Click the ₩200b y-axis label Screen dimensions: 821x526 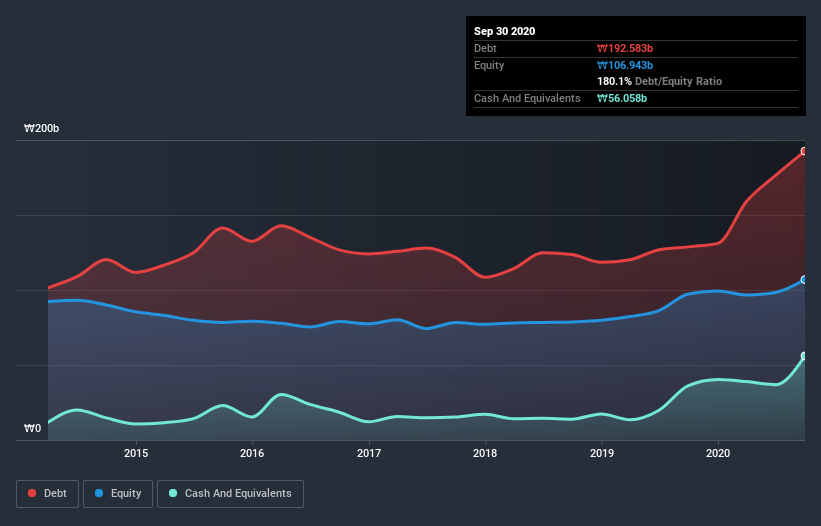click(x=41, y=128)
